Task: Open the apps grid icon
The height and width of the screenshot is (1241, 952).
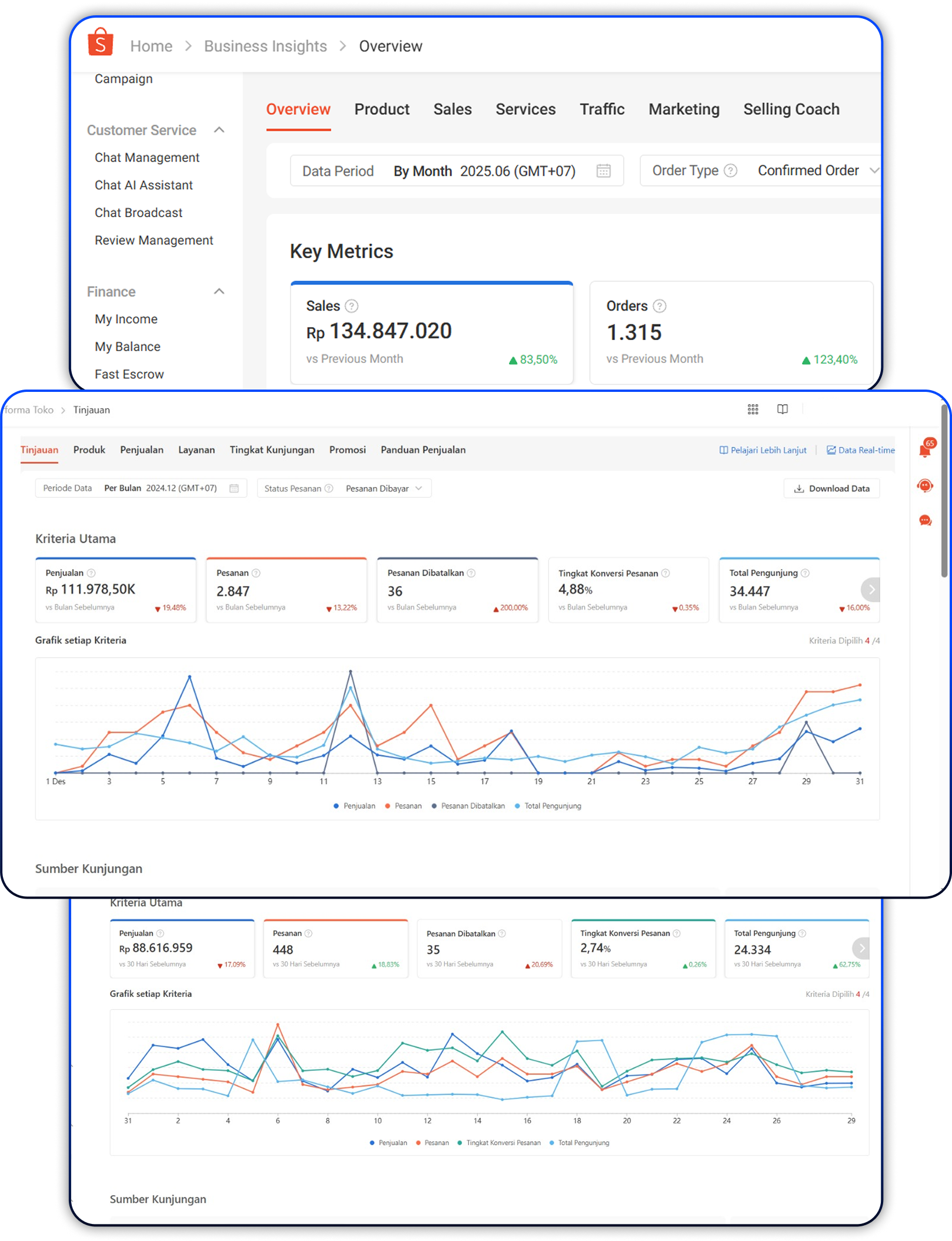Action: tap(753, 410)
